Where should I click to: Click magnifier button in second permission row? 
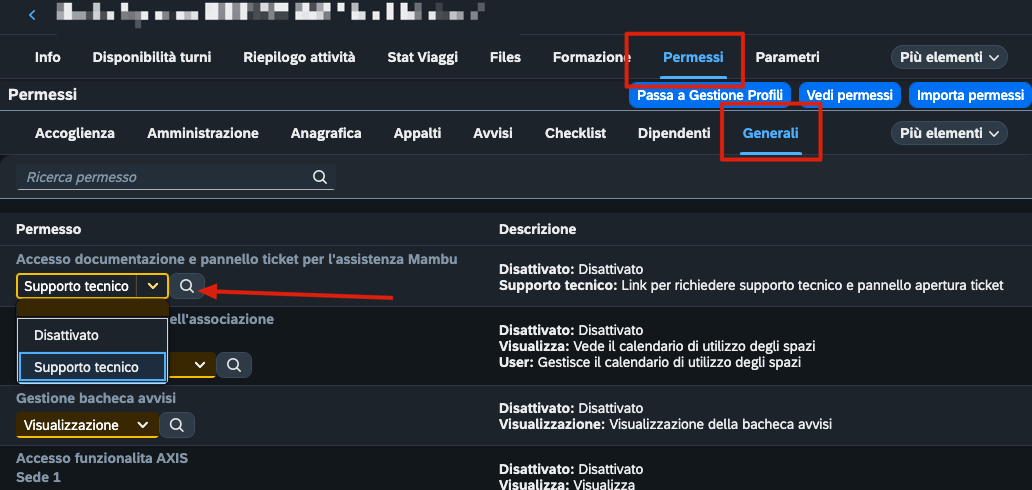(x=234, y=364)
